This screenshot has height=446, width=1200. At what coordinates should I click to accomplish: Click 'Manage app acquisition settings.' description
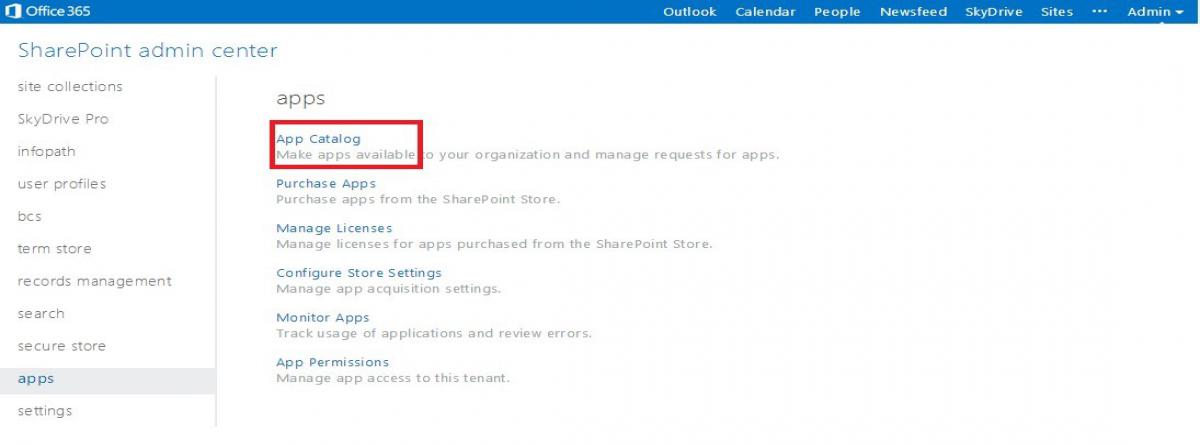pyautogui.click(x=388, y=289)
